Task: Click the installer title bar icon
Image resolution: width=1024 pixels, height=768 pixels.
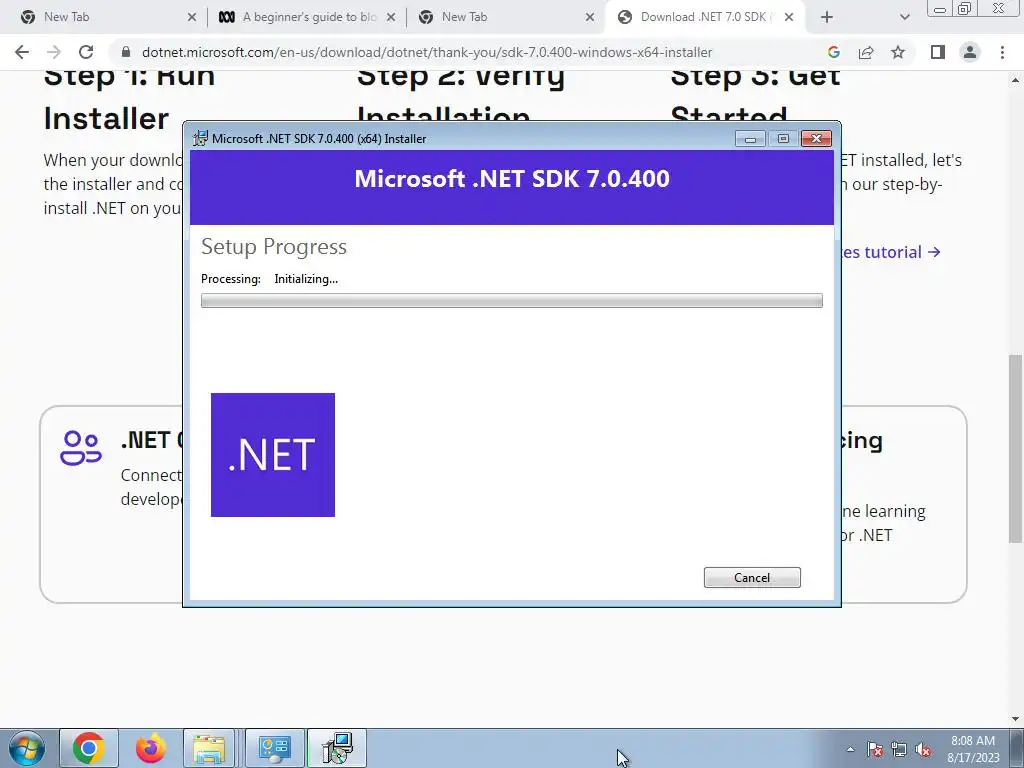Action: click(x=200, y=138)
